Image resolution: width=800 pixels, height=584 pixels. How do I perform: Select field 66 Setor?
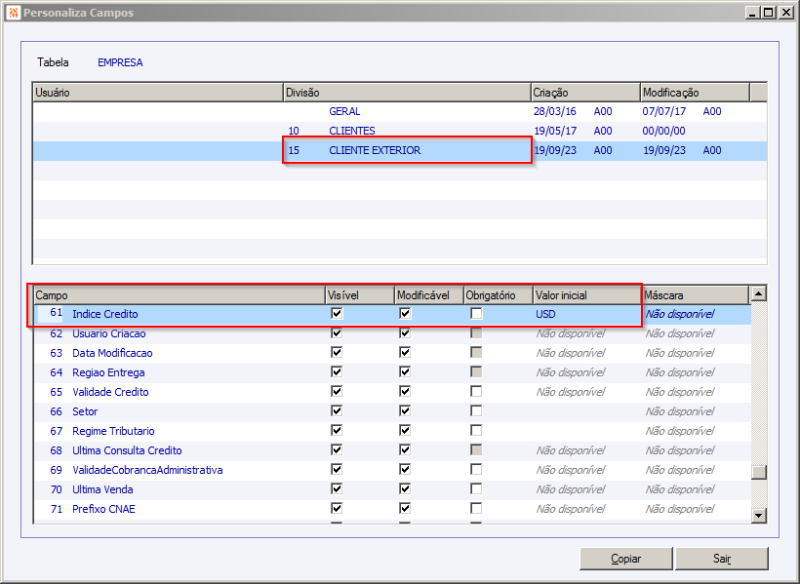(x=392, y=411)
